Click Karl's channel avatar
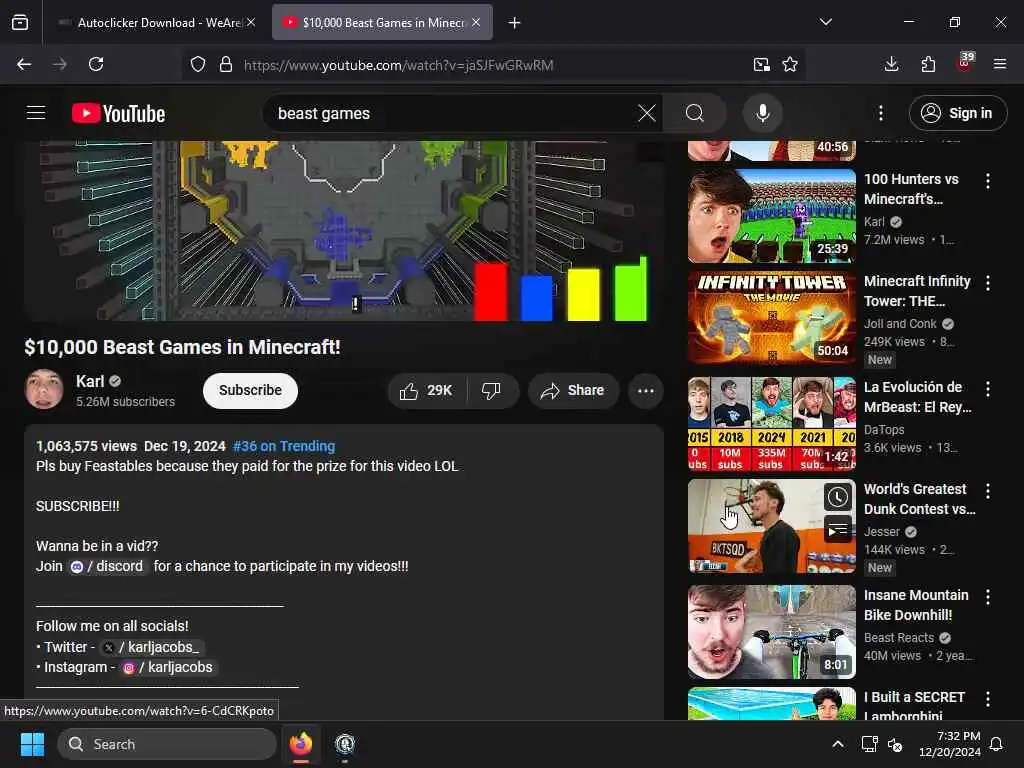 click(x=44, y=390)
